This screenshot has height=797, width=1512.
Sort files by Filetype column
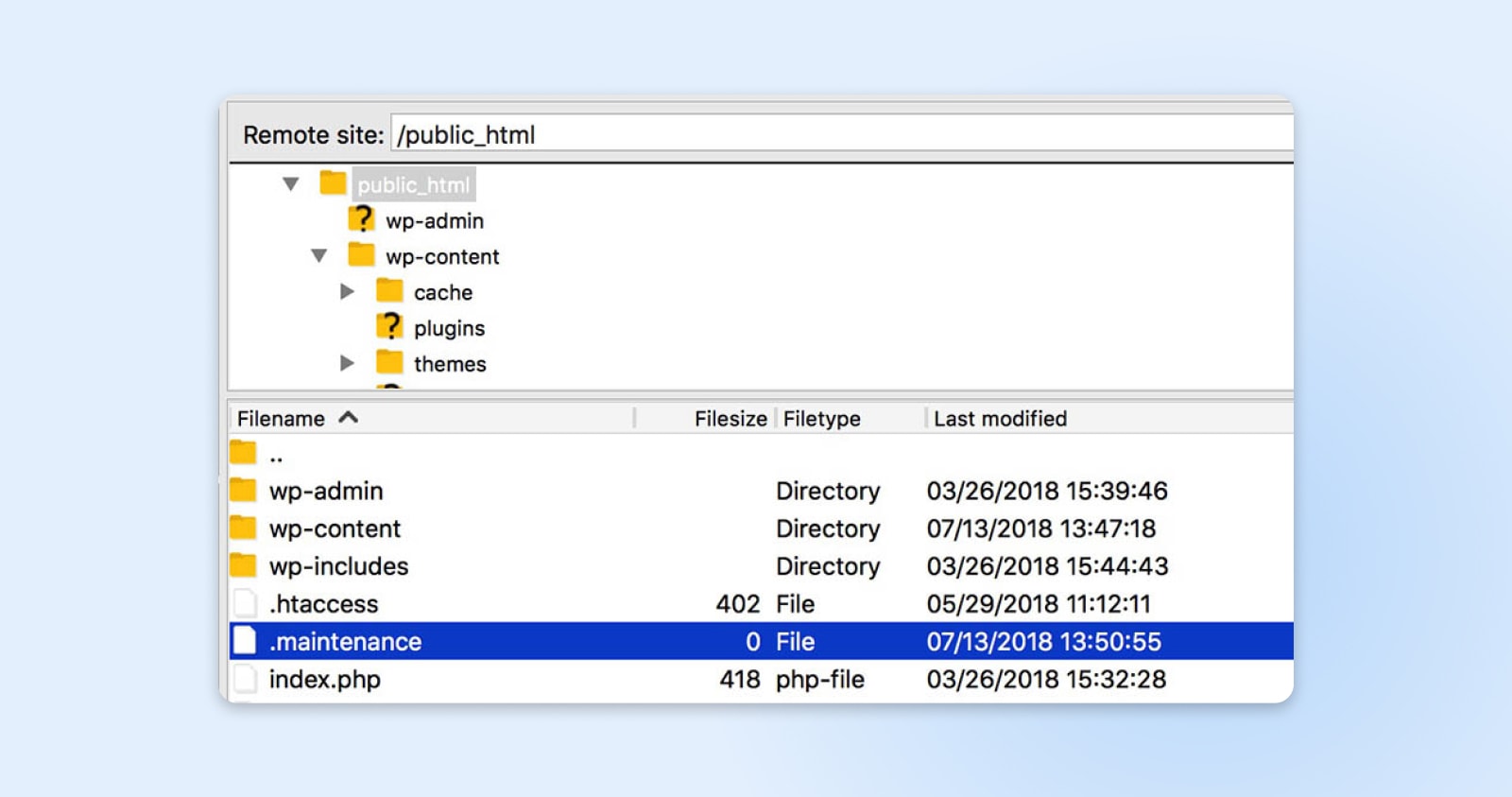(x=821, y=419)
